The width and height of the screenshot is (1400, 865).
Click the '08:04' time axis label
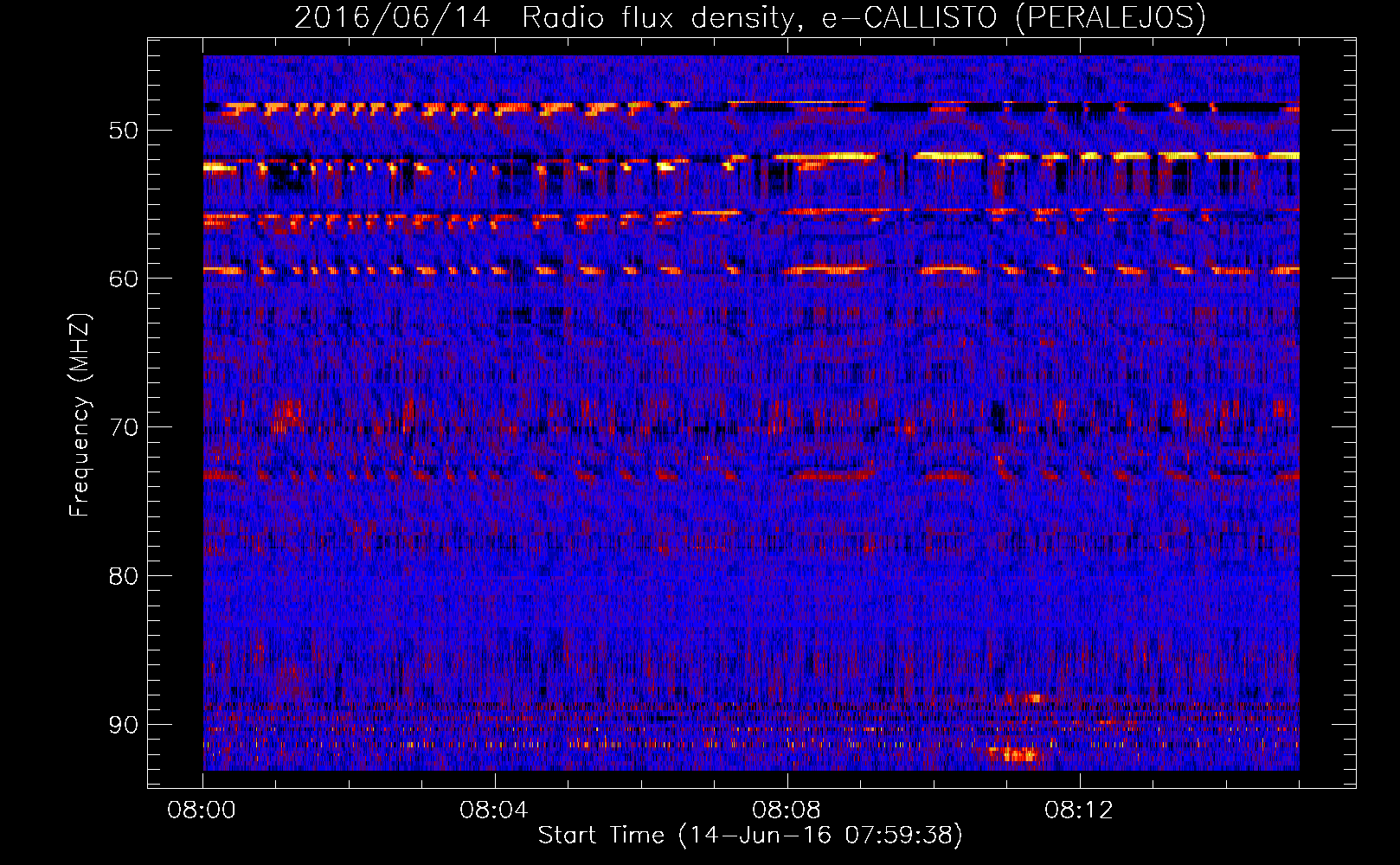pos(494,811)
